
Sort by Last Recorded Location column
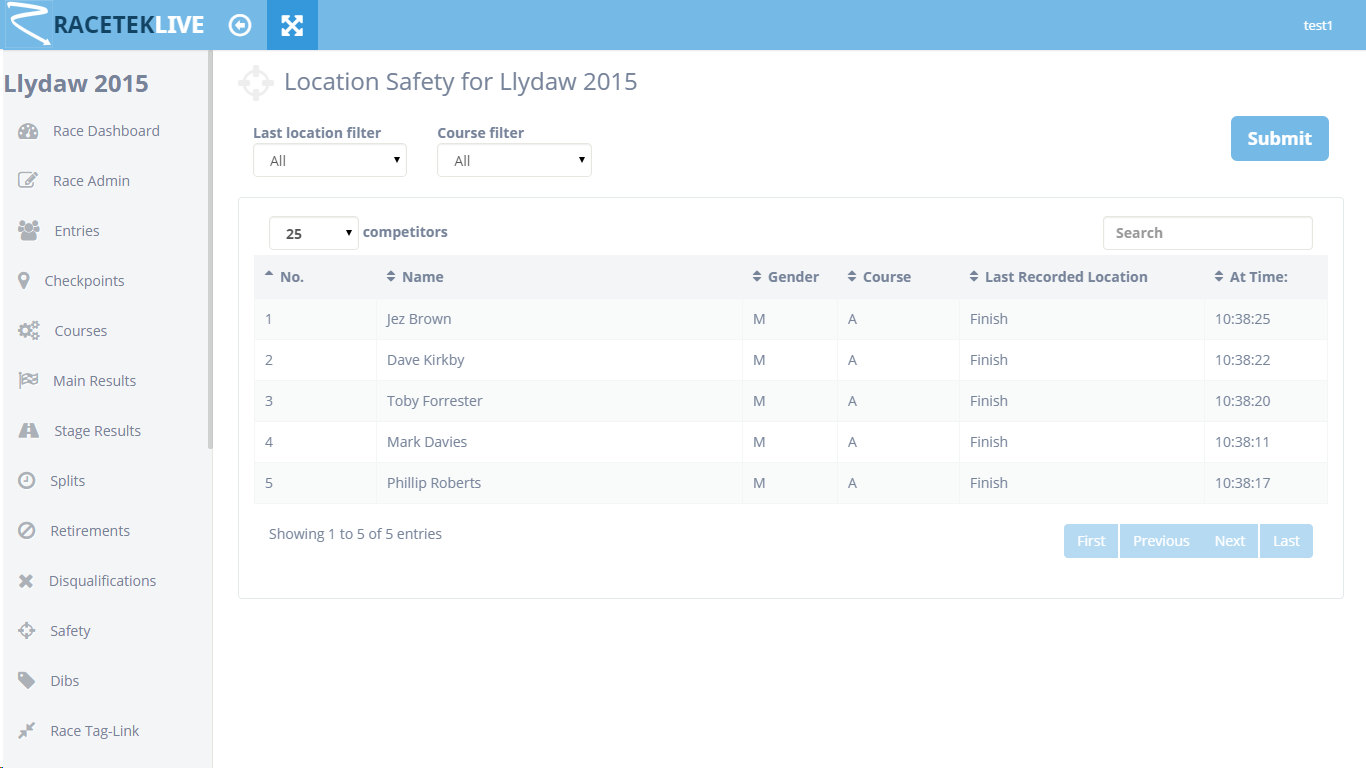1082,277
